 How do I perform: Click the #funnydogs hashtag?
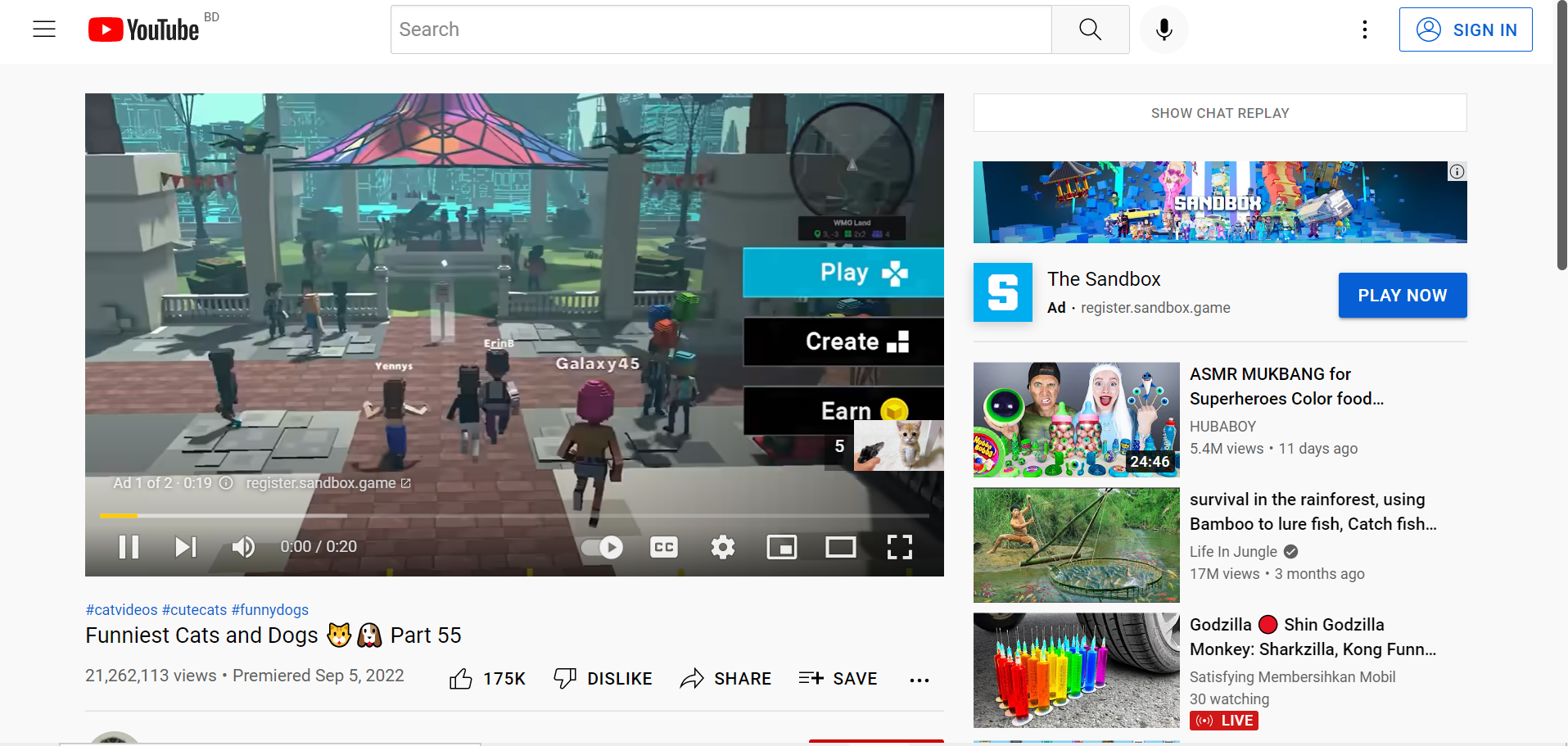click(270, 609)
